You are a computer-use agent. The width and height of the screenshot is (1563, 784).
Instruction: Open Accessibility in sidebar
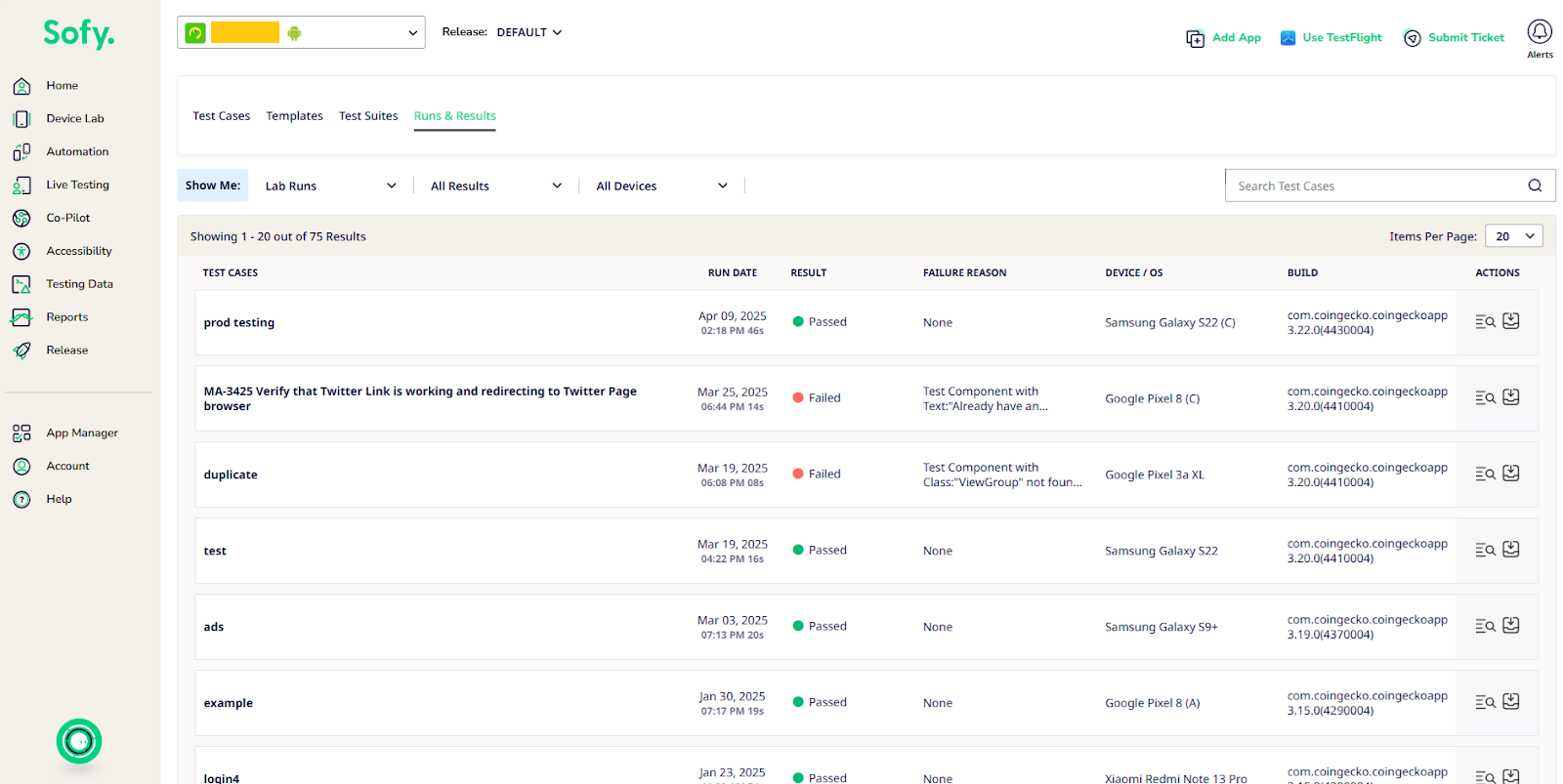coord(78,252)
